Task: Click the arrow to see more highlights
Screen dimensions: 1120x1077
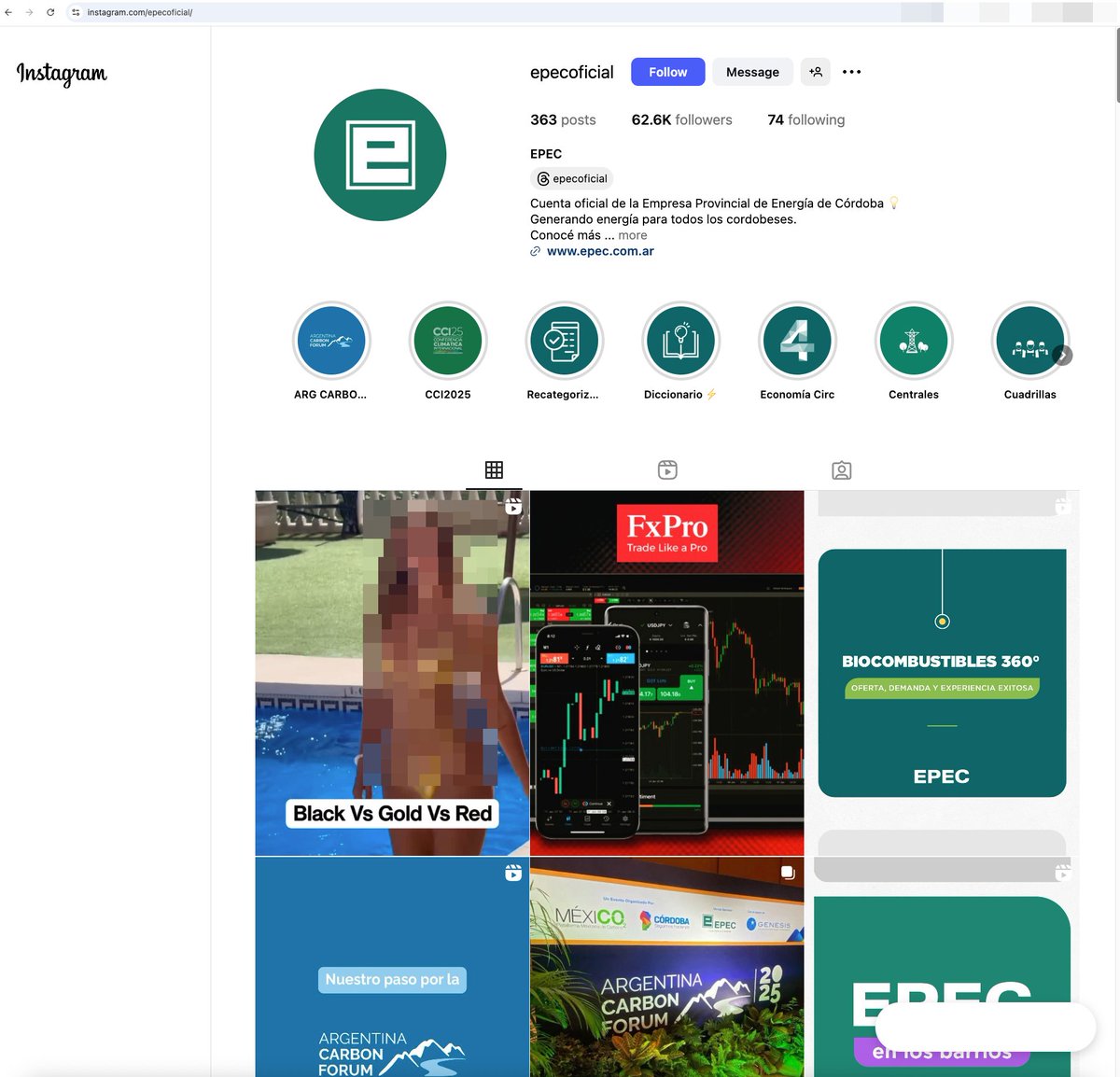Action: click(x=1062, y=355)
